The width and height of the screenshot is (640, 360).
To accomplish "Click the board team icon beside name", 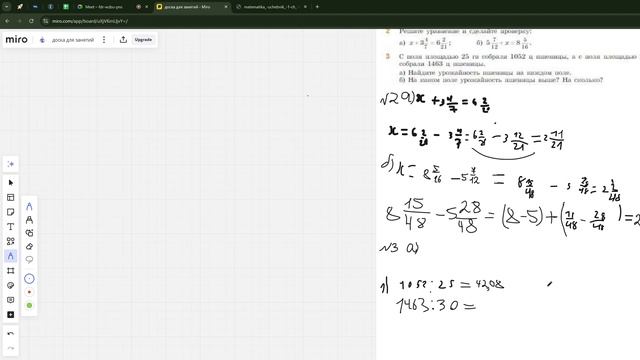I will pyautogui.click(x=42, y=40).
